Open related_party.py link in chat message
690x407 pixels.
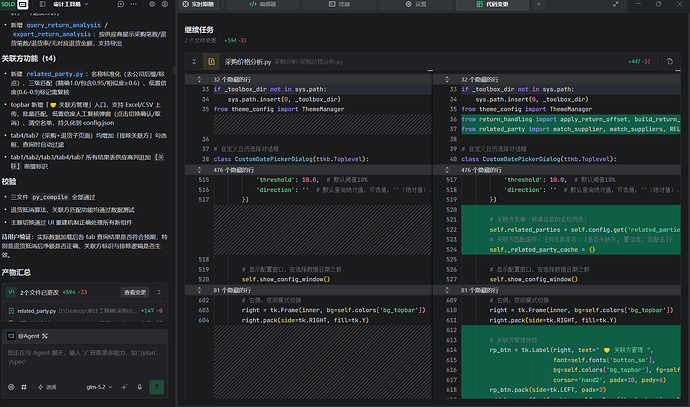(x=55, y=74)
